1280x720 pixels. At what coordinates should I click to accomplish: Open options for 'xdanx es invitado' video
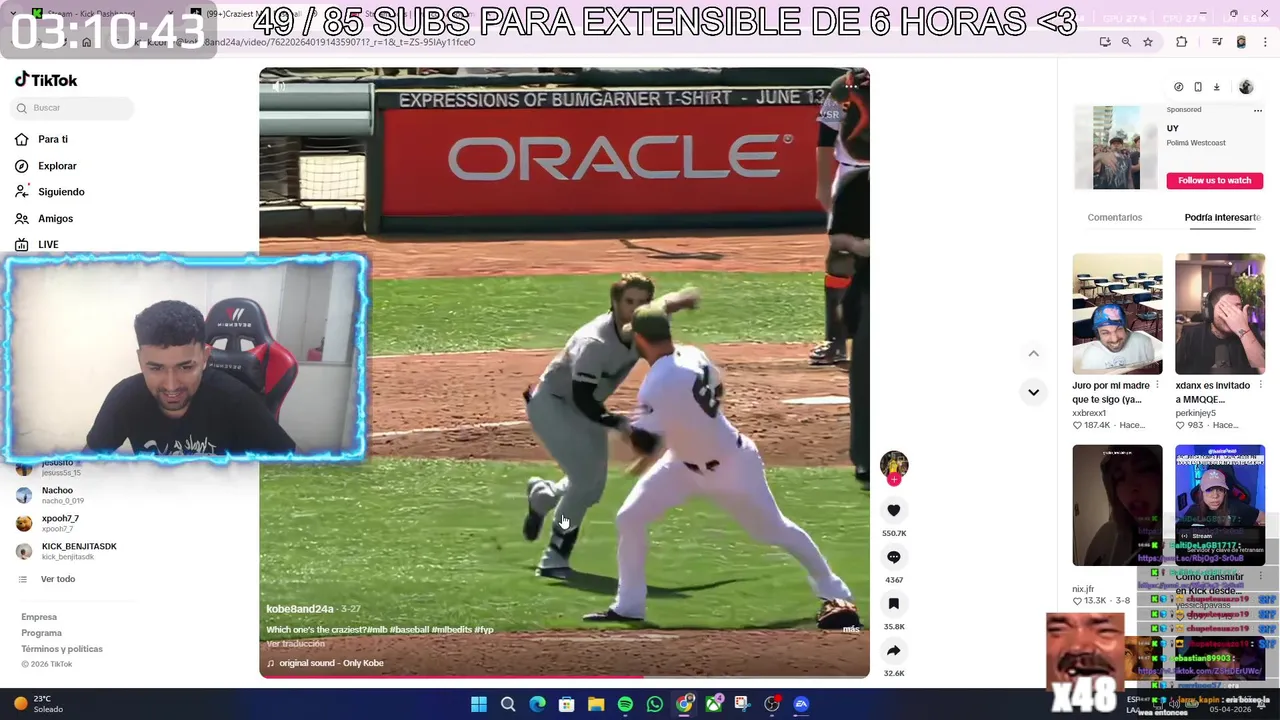(1260, 385)
